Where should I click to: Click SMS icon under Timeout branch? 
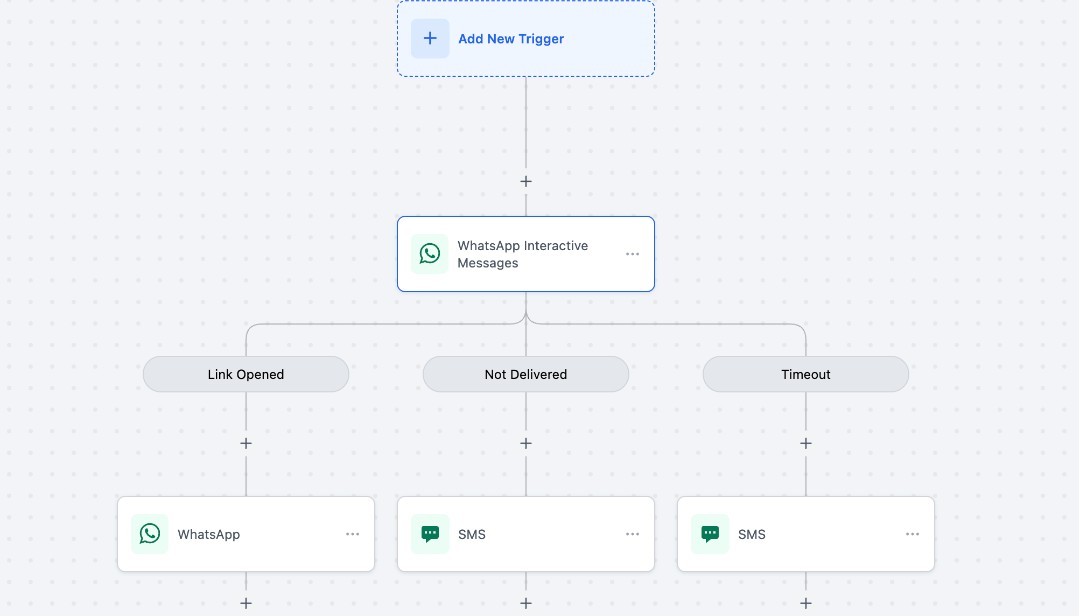click(x=710, y=534)
